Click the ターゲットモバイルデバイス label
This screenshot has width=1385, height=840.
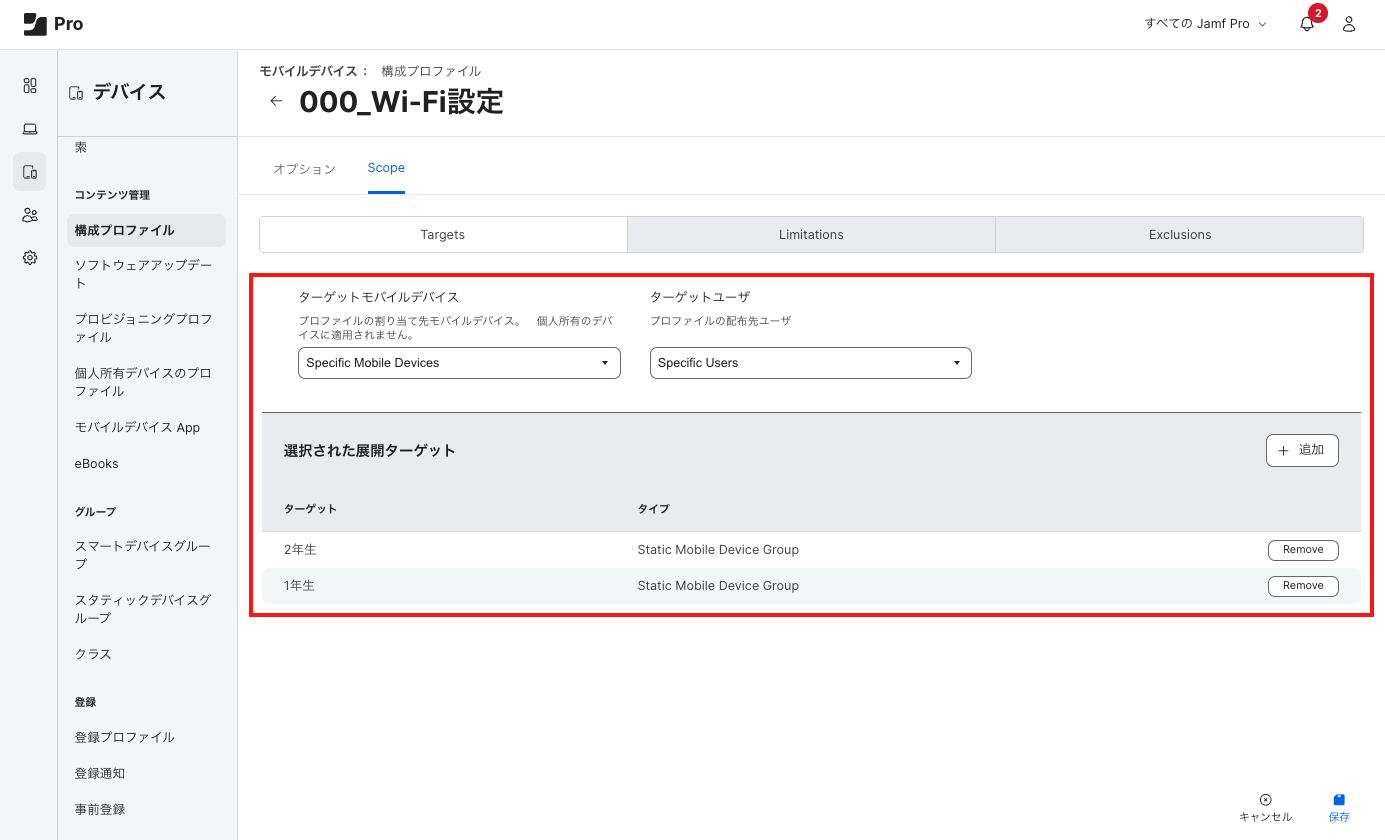tap(379, 297)
